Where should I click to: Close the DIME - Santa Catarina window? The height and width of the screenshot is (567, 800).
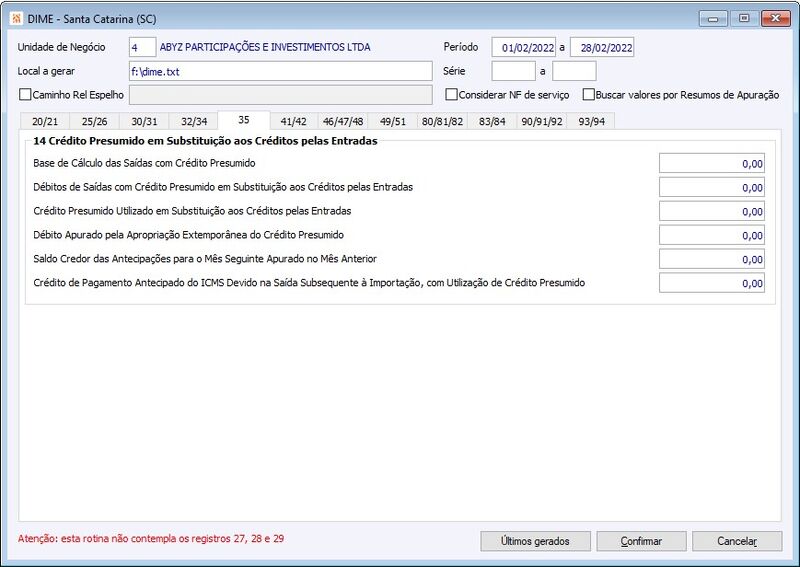click(x=776, y=19)
